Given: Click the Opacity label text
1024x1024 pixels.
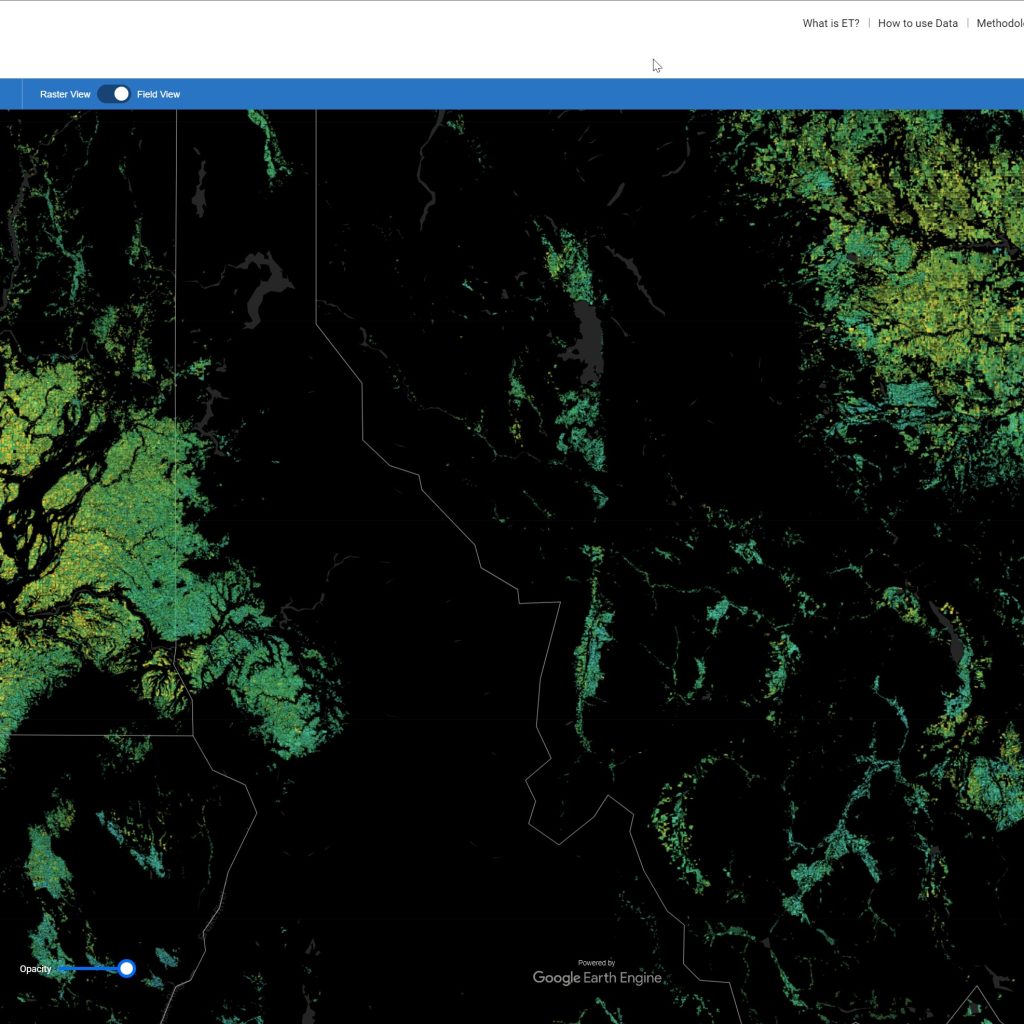Looking at the screenshot, I should coord(35,969).
